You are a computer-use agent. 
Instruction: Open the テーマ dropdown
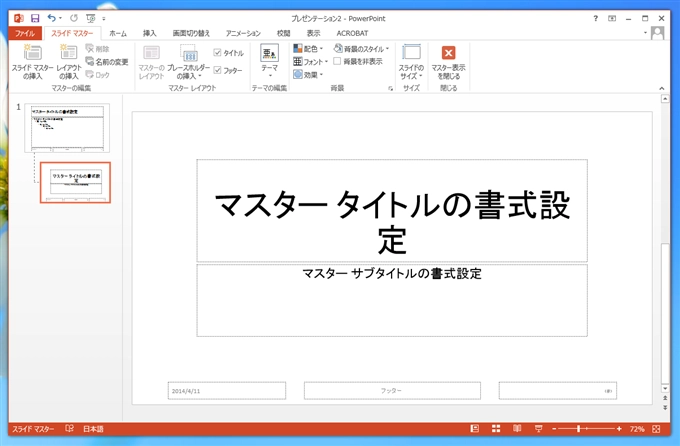pyautogui.click(x=270, y=62)
